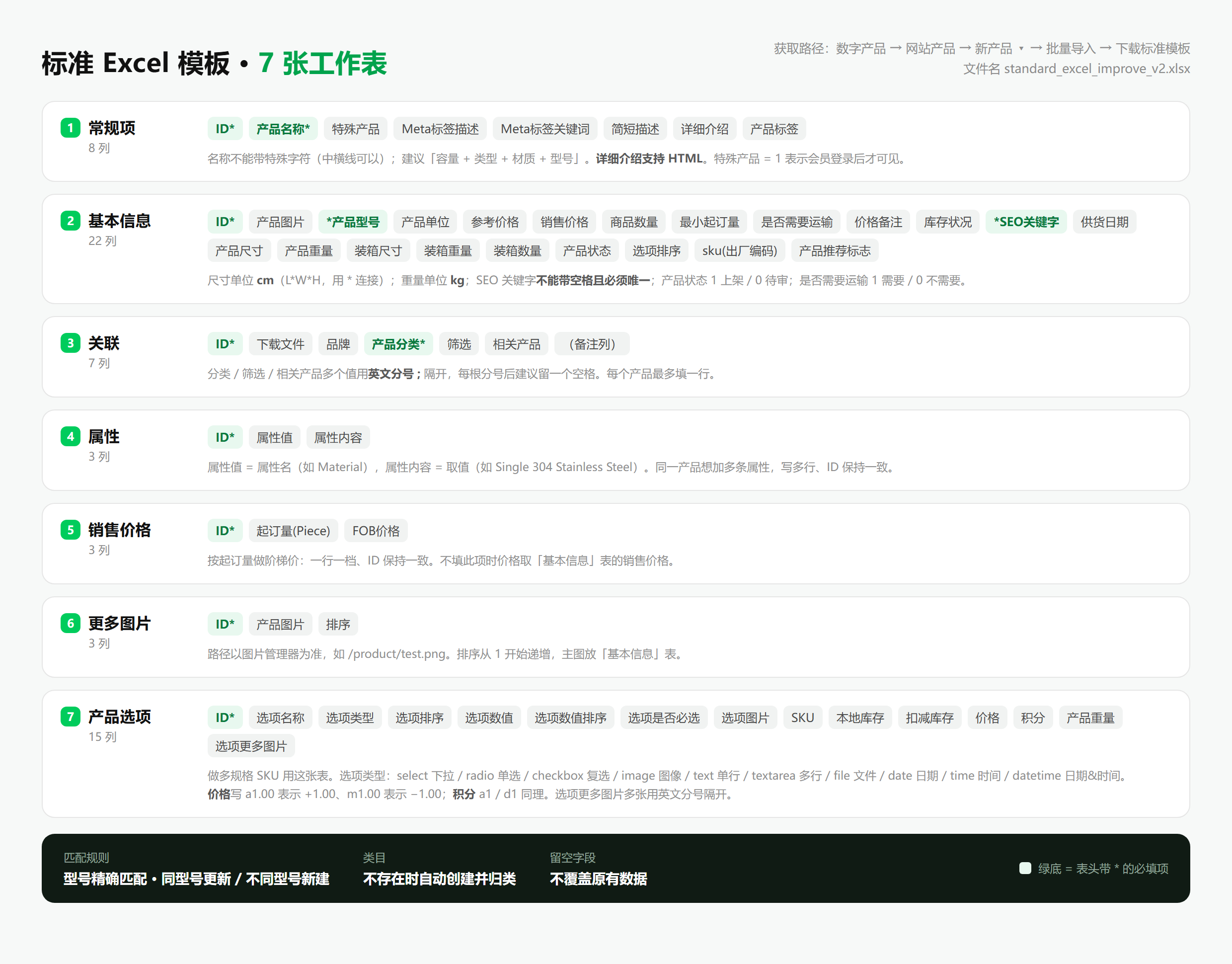Click the FOB价格 tag
Viewport: 1232px width, 964px height.
[376, 531]
